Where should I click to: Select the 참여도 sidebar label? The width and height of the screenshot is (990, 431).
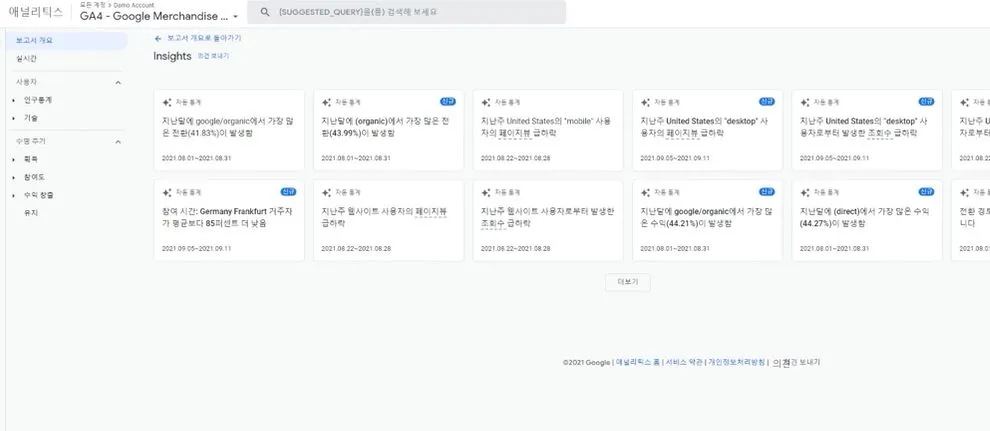tap(34, 177)
